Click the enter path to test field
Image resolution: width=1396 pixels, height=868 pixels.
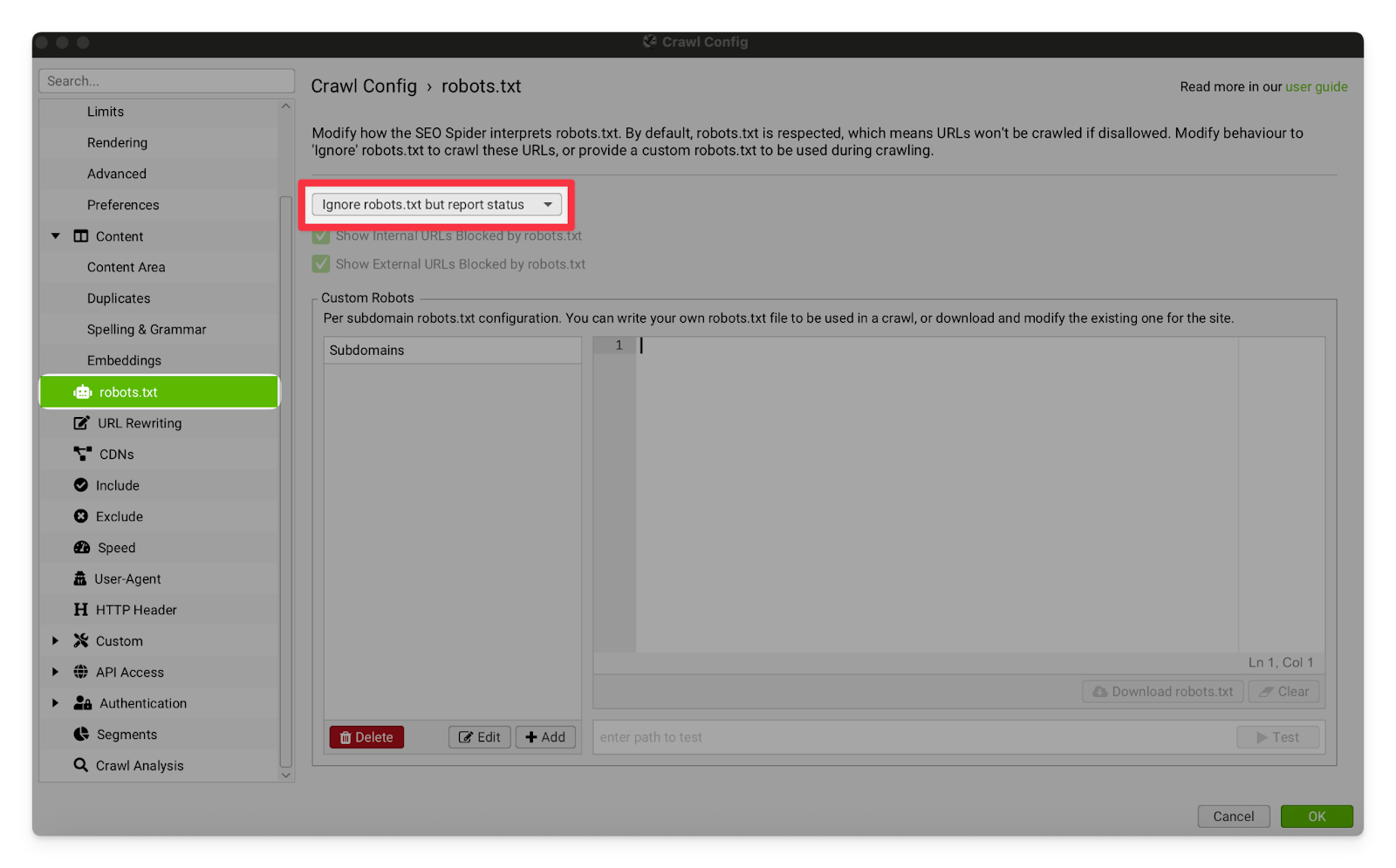click(x=912, y=737)
